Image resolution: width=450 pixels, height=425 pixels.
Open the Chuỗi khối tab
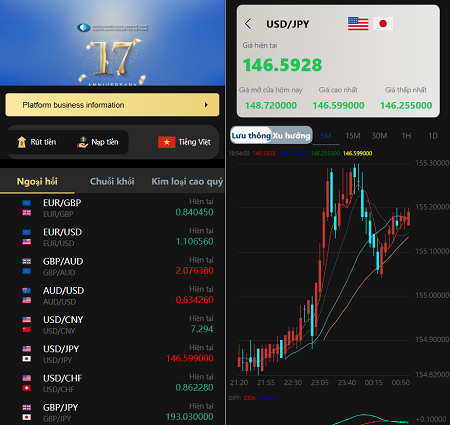tap(112, 181)
